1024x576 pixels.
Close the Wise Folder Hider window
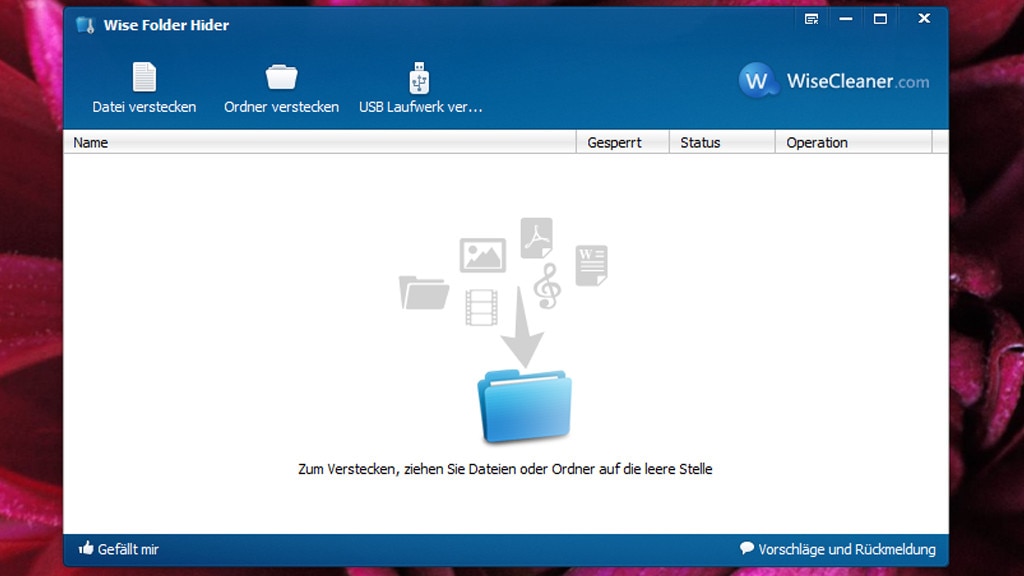point(924,18)
